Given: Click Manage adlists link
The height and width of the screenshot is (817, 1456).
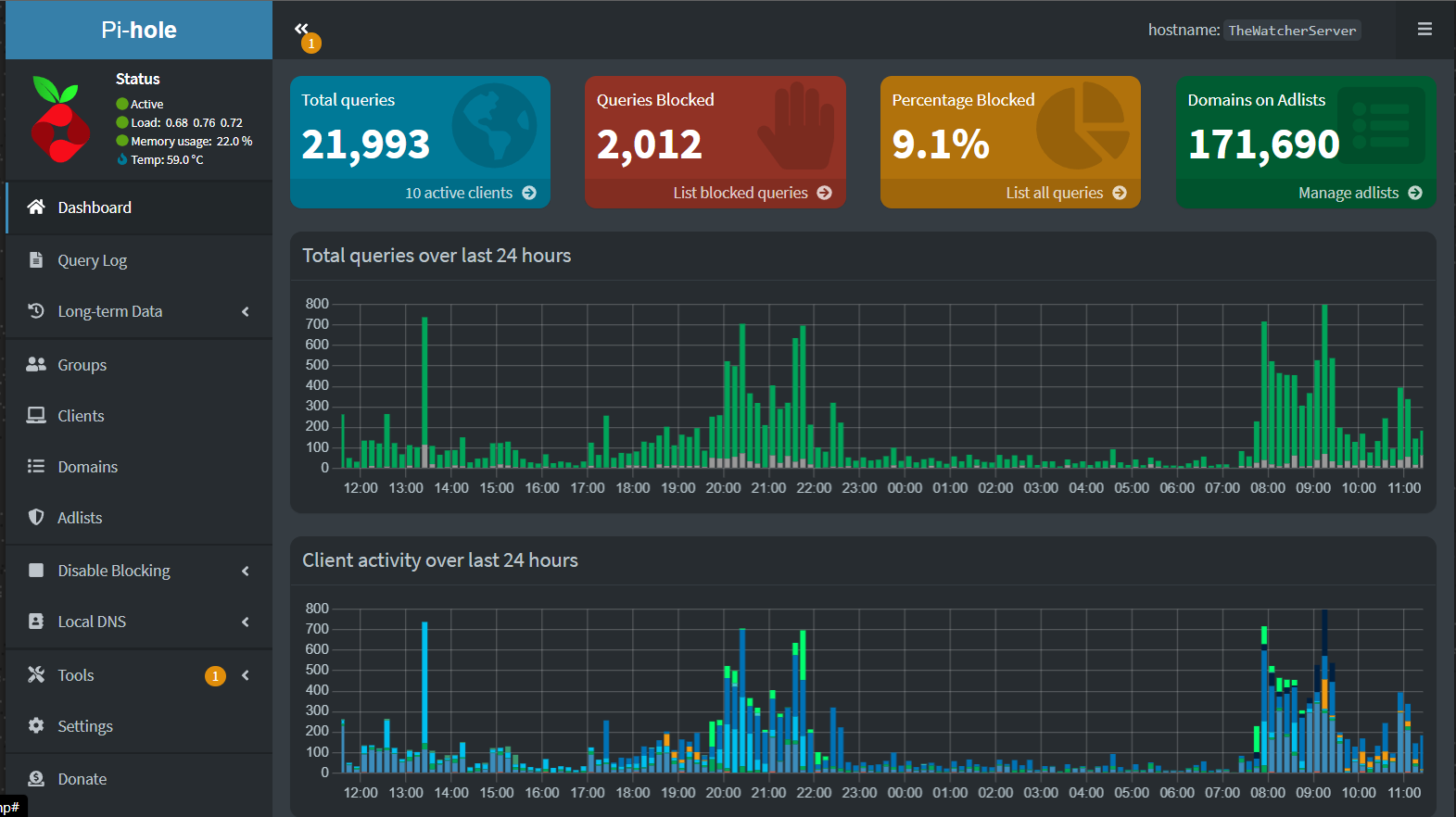Looking at the screenshot, I should pos(1360,193).
